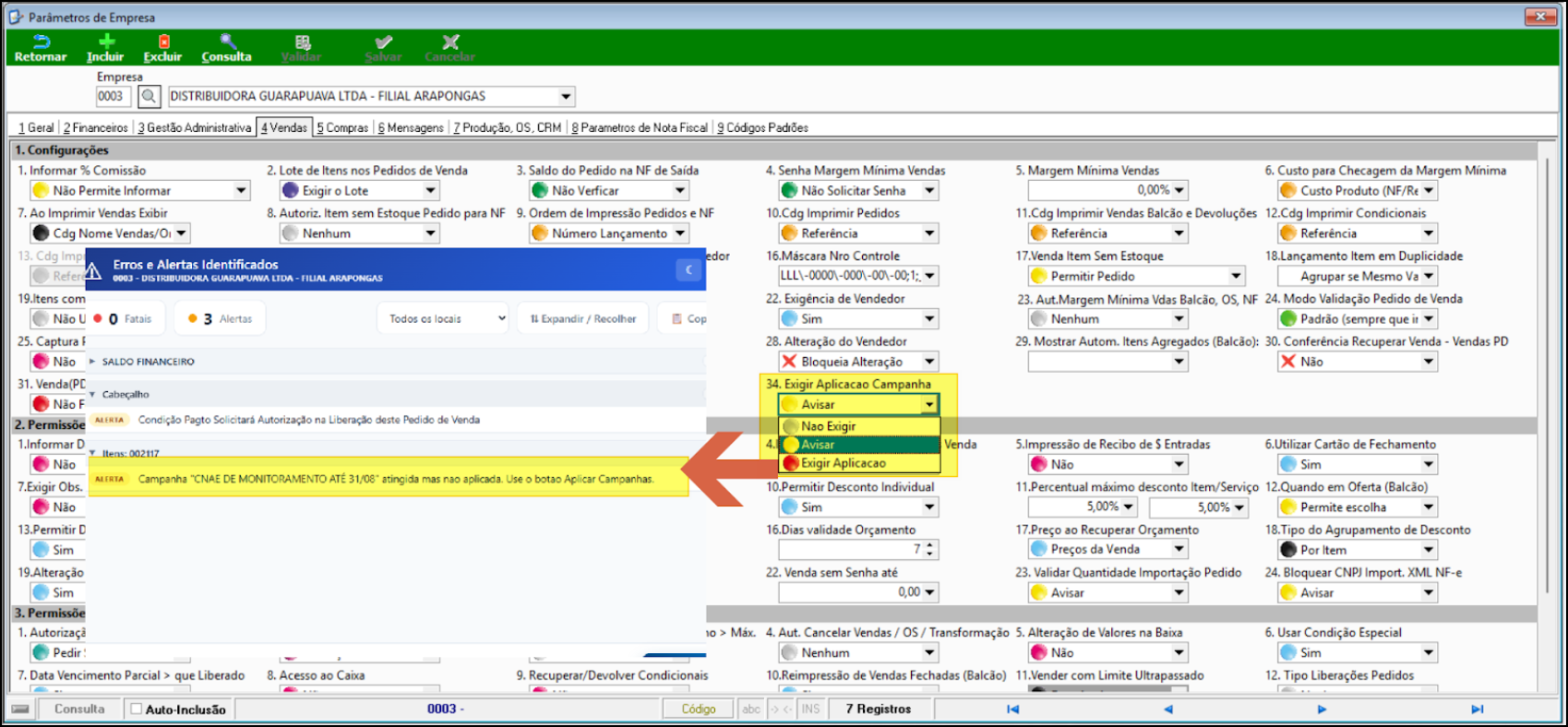
Task: Open Alteração do Vendedor Bloqueia Alteração dropdown
Action: pos(929,362)
